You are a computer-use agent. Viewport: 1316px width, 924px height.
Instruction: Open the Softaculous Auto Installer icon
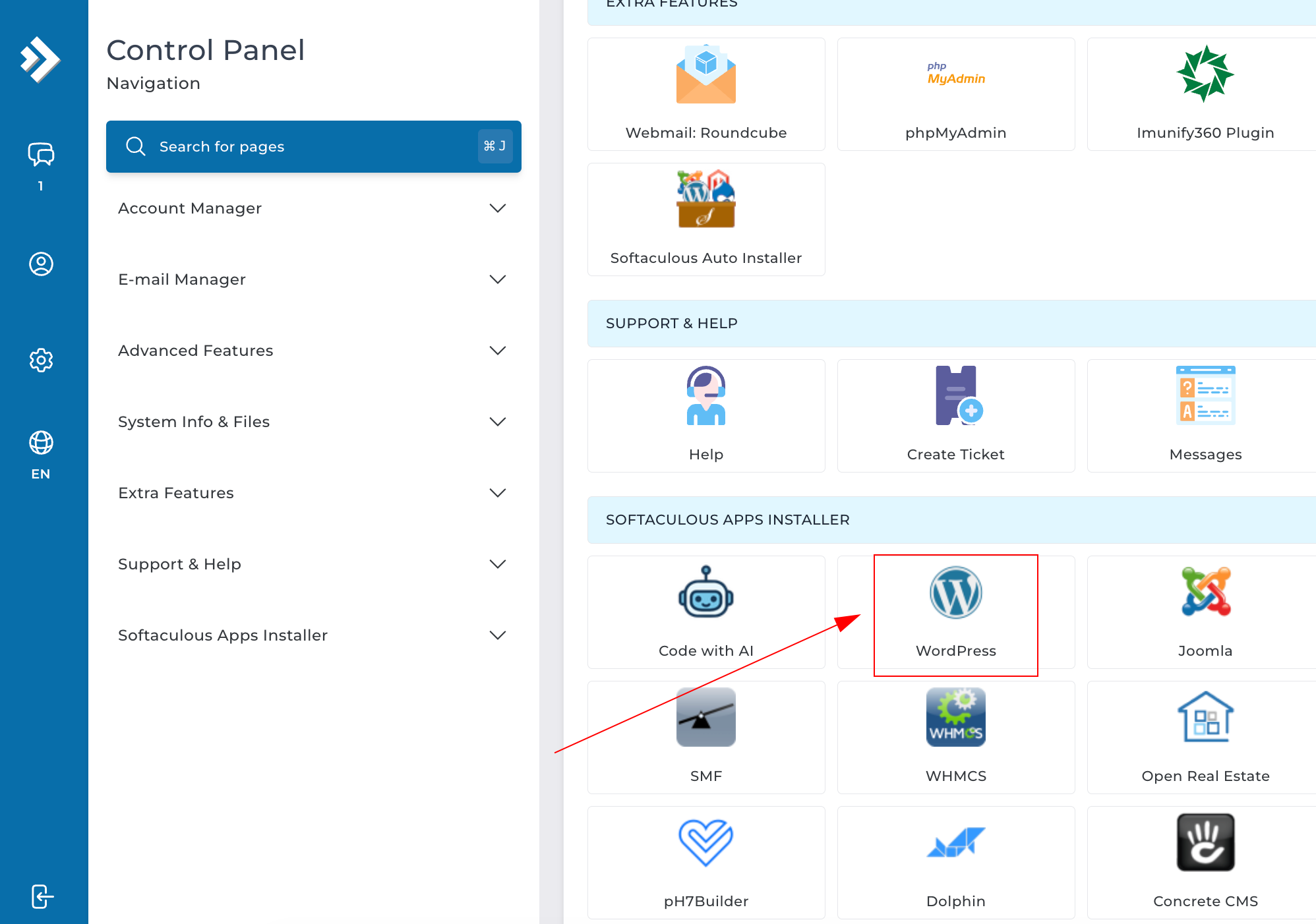[x=705, y=199]
